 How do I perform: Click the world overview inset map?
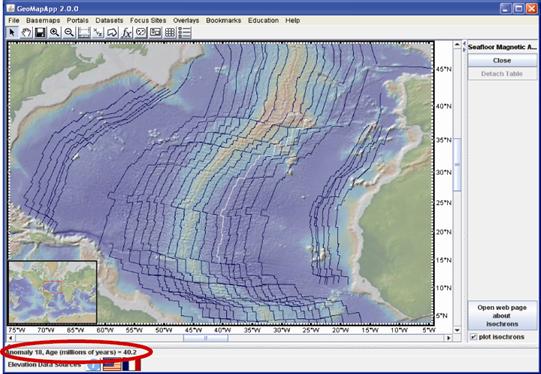click(x=52, y=292)
